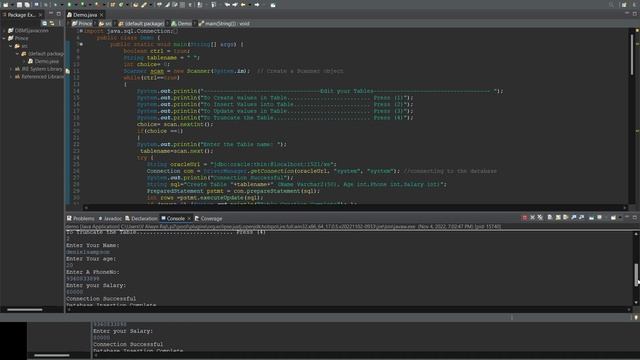The height and width of the screenshot is (360, 640).
Task: Terminate the program with the red square
Action: [524, 218]
